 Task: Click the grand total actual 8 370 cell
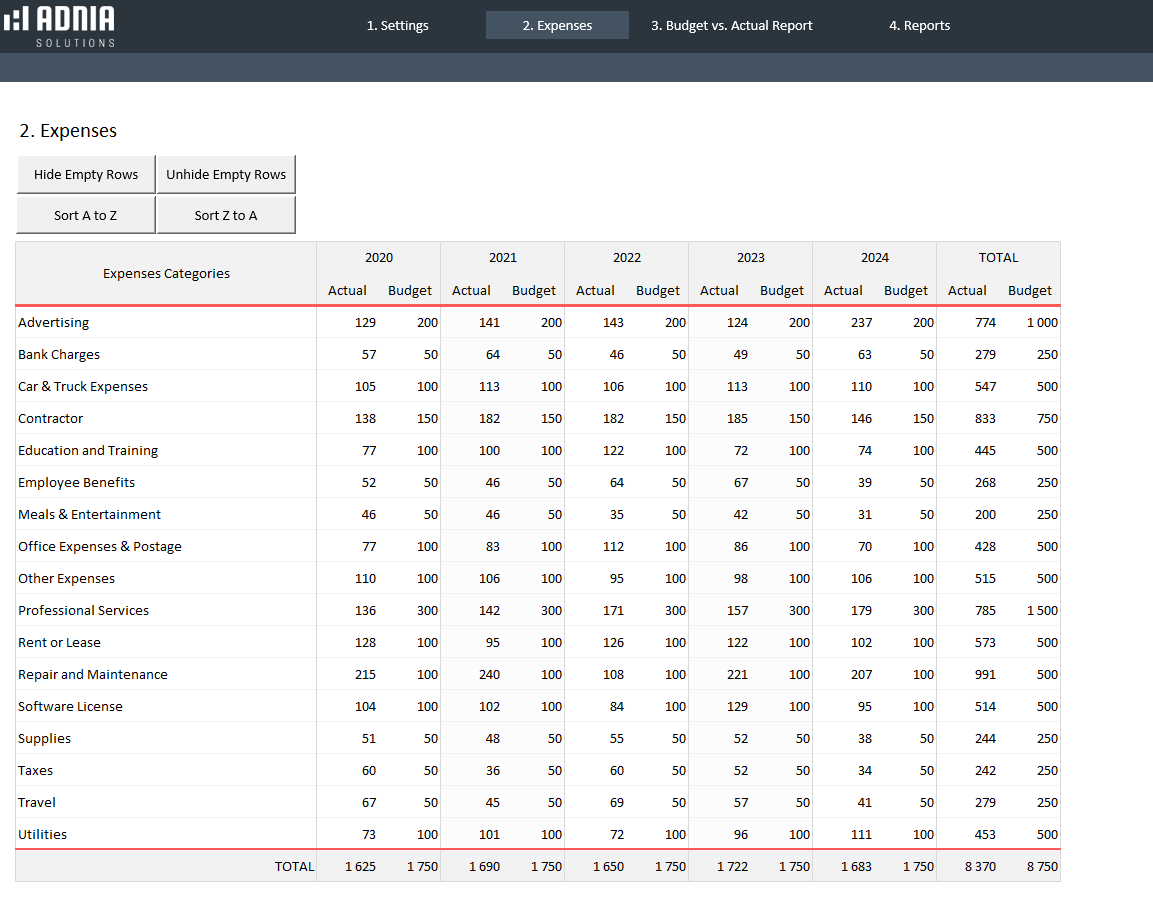click(979, 867)
